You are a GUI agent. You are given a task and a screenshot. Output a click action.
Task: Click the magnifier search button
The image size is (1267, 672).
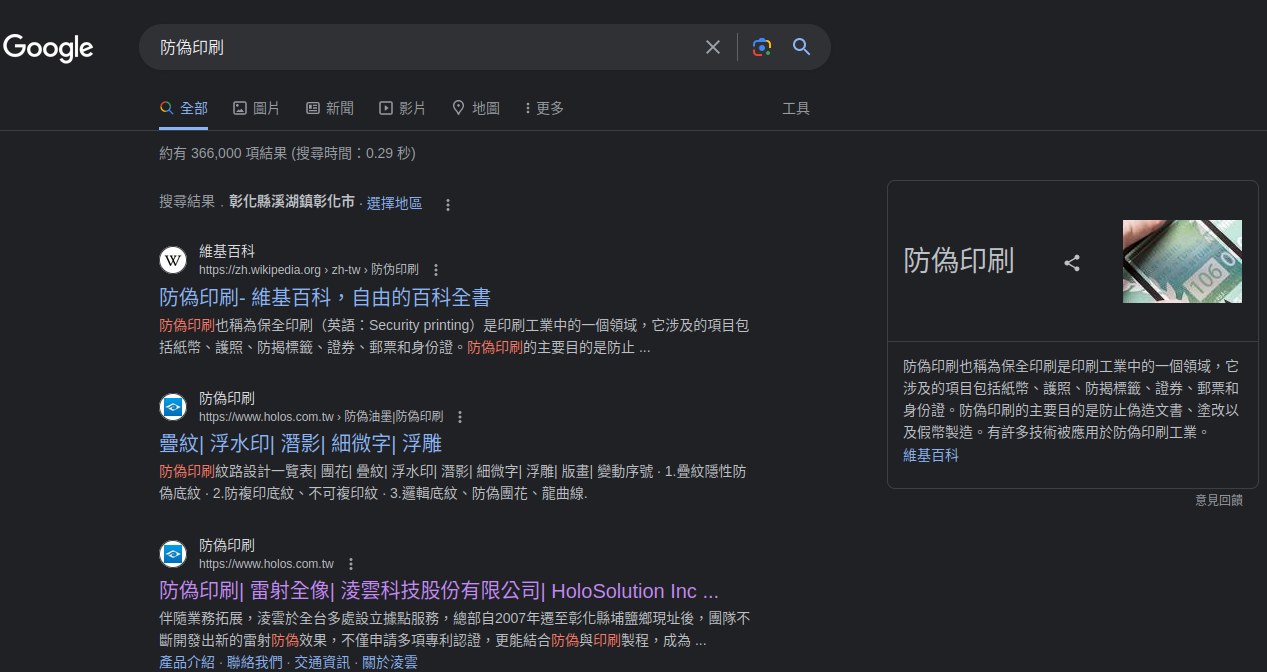click(x=801, y=47)
